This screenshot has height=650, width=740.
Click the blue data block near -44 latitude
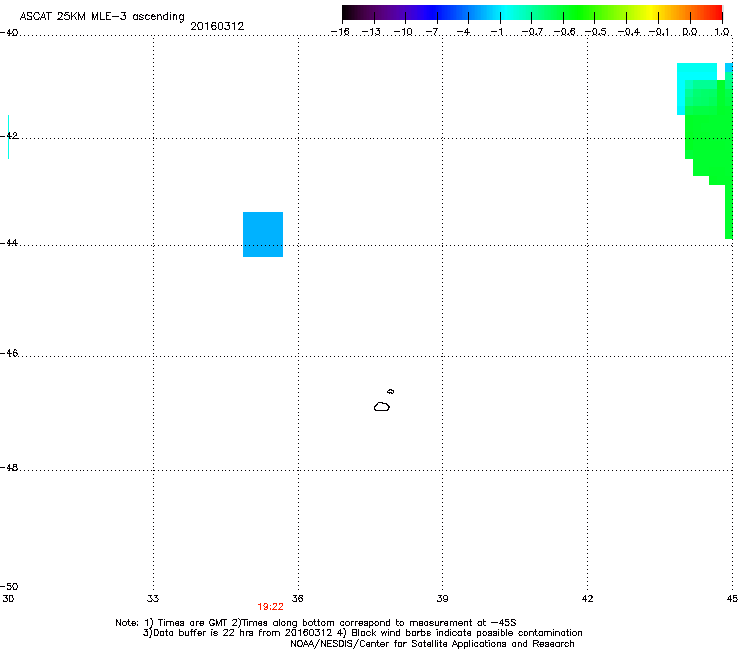coord(263,235)
